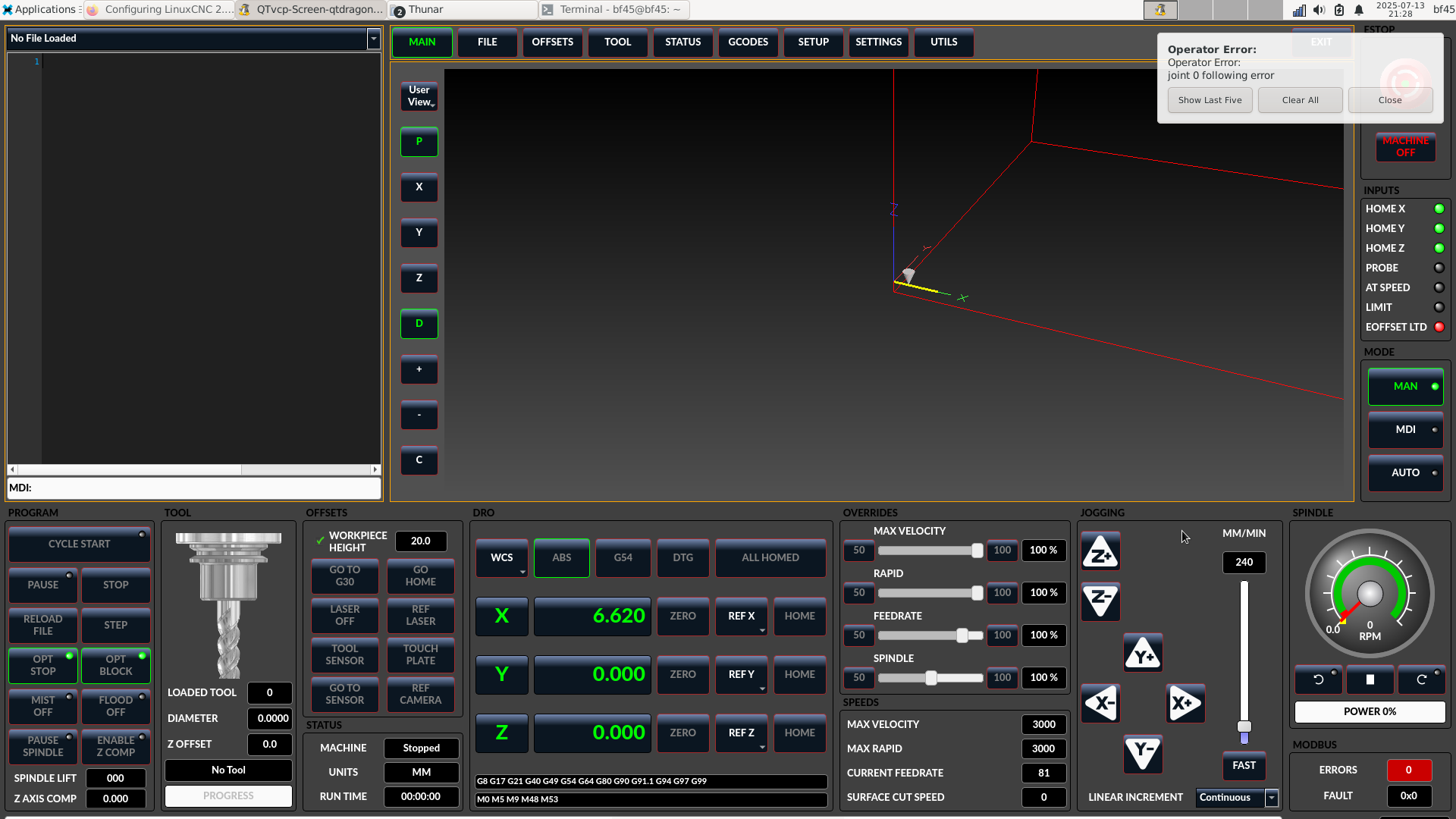This screenshot has height=819, width=1456.
Task: Click G-code editor horizontal scrollbar
Action: [194, 469]
